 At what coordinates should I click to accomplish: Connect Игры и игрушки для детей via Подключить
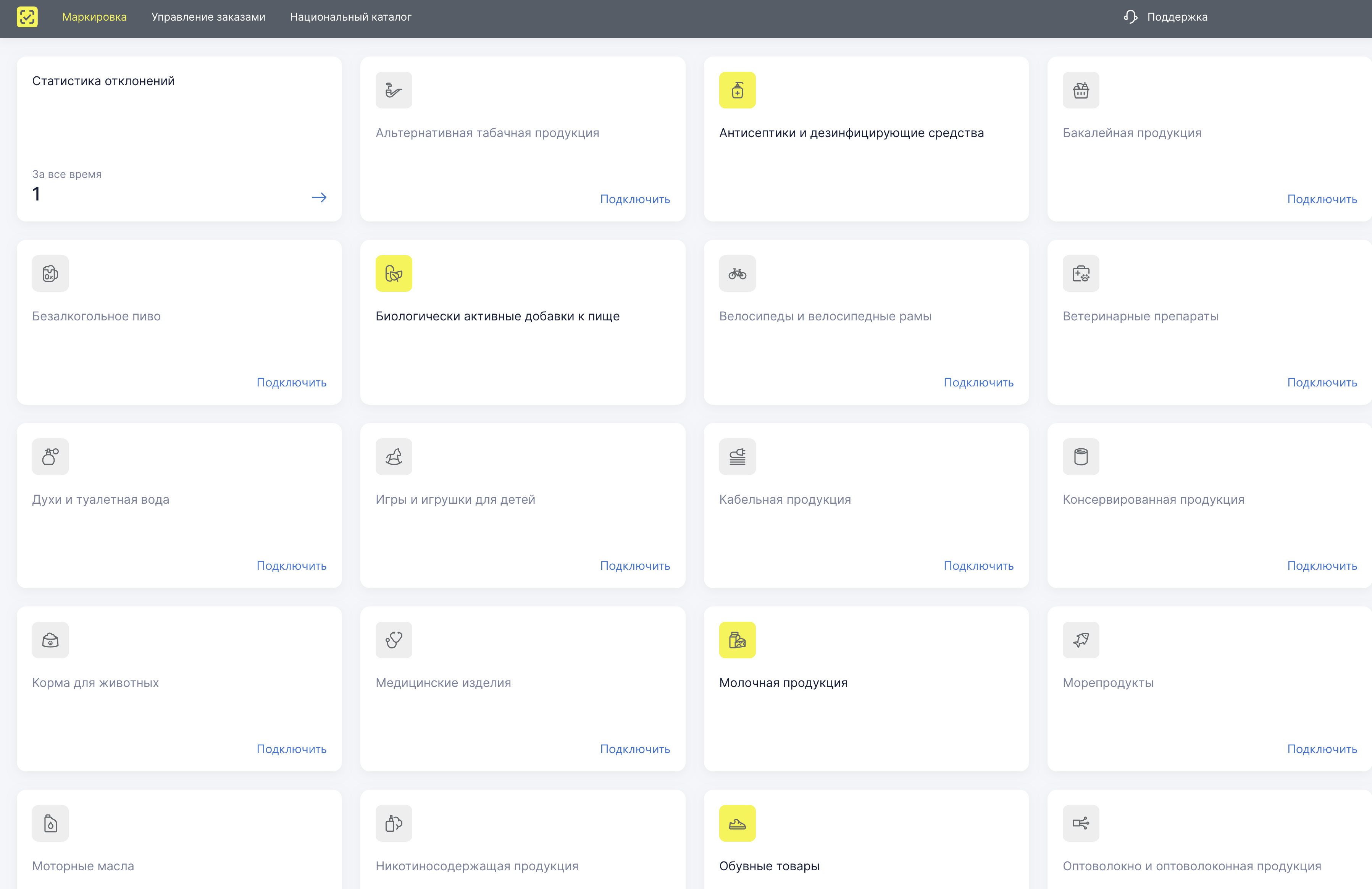point(635,566)
